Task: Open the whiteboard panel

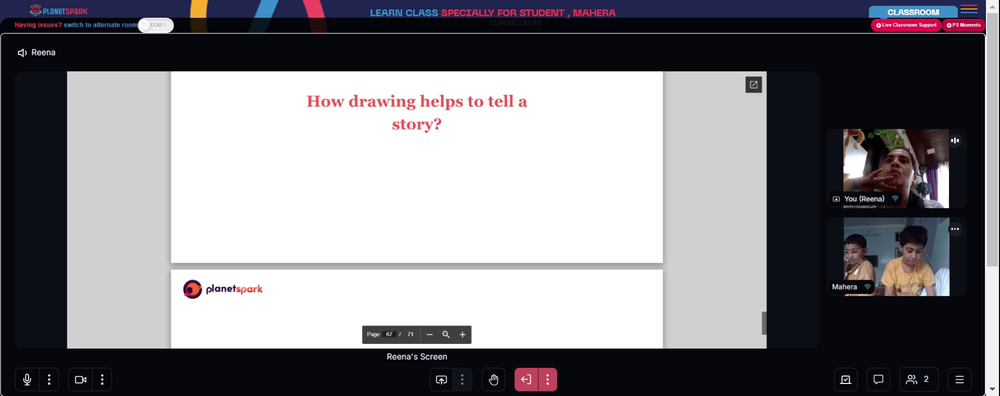Action: click(846, 379)
